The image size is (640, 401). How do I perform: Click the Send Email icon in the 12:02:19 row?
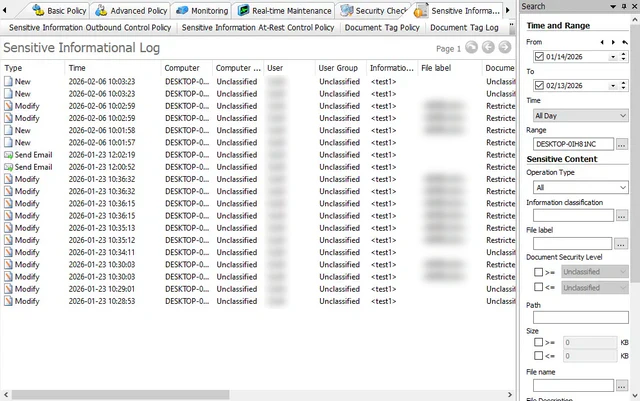coord(9,155)
